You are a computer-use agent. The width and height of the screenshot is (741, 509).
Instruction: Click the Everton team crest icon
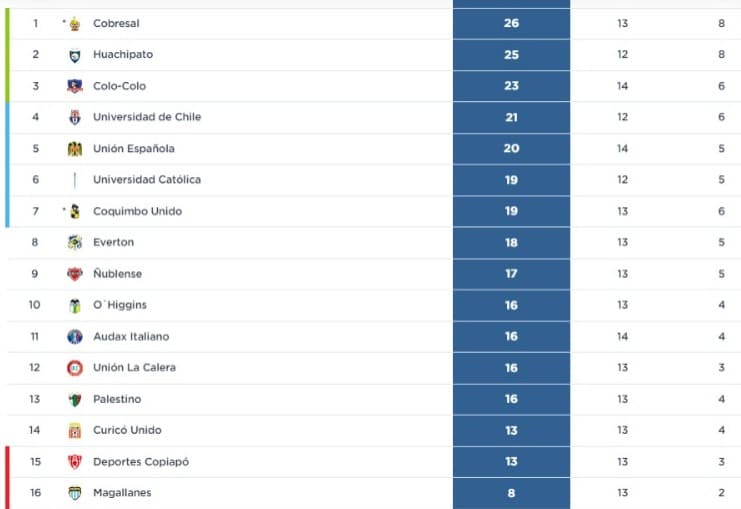75,242
